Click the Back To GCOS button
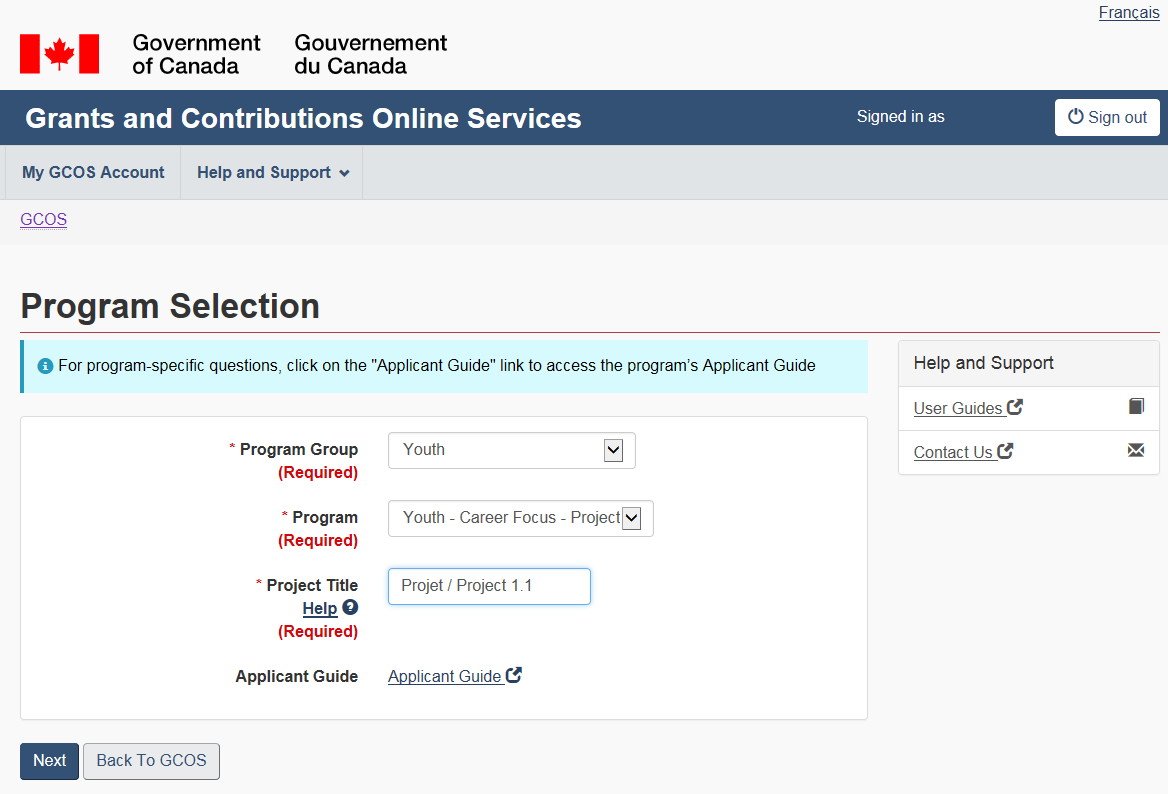This screenshot has width=1168, height=794. tap(151, 761)
